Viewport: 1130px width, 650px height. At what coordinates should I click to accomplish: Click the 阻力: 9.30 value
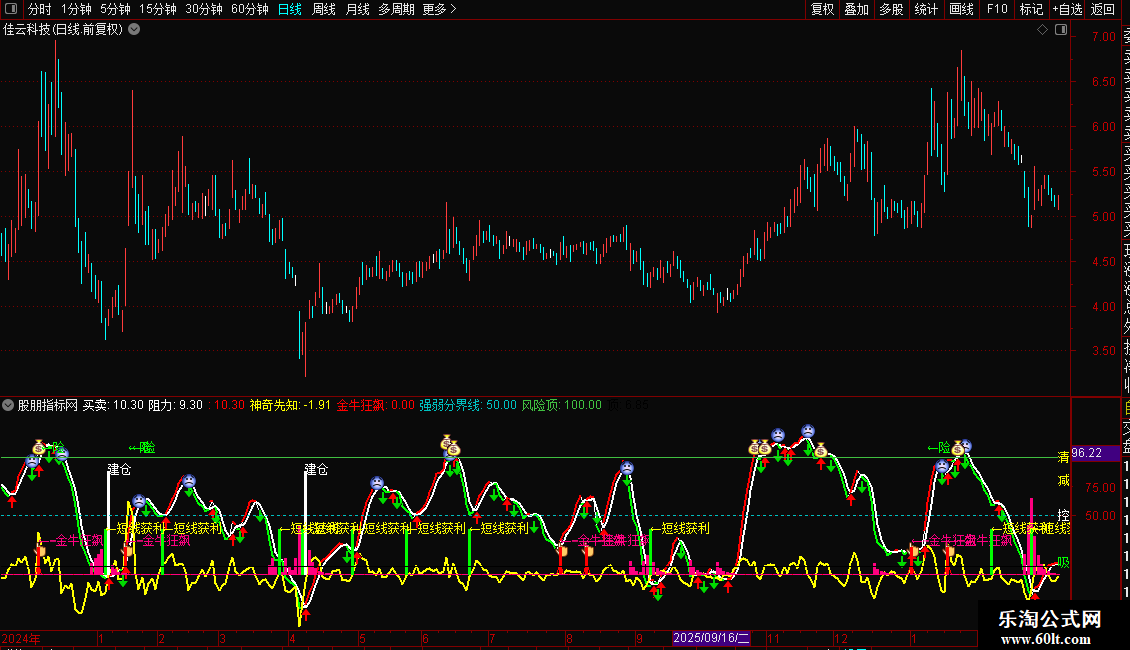point(175,405)
